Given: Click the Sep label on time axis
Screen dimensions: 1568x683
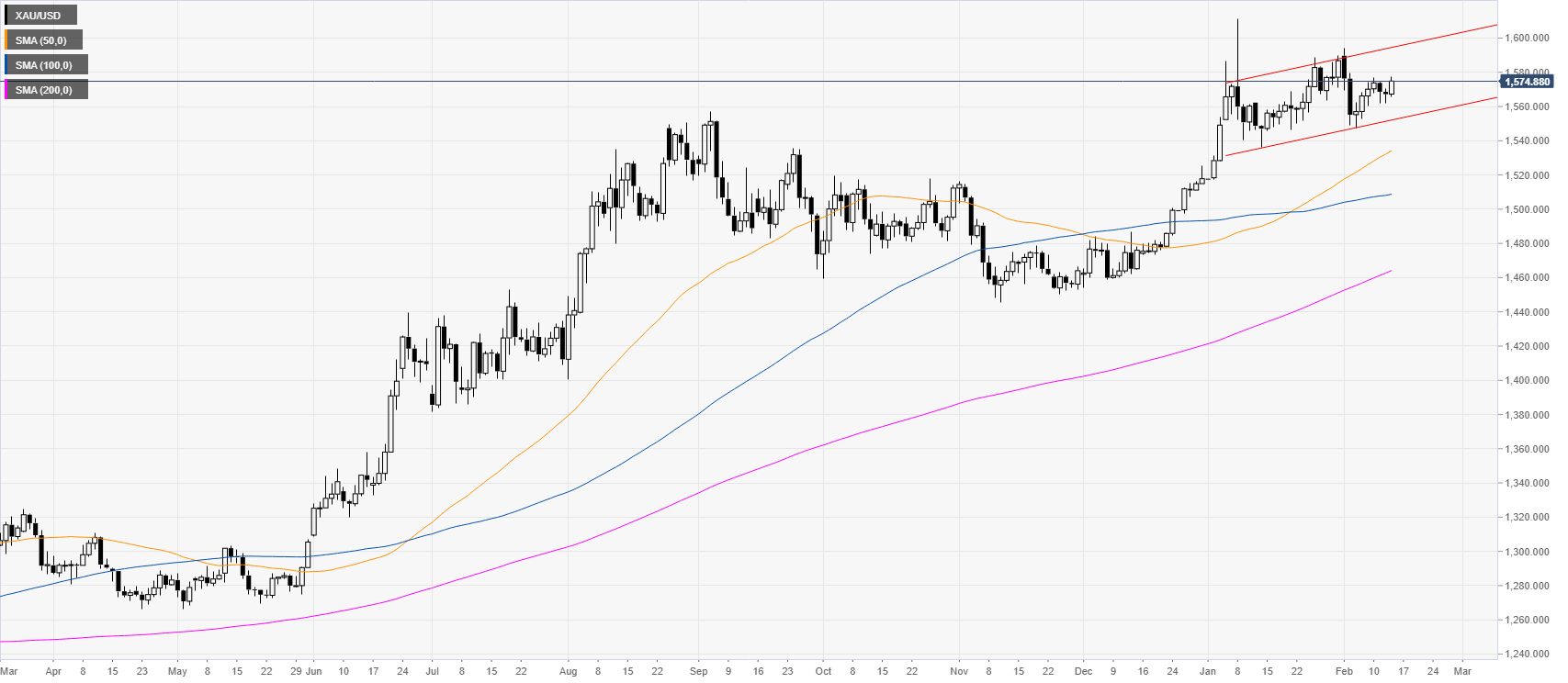Looking at the screenshot, I should (698, 671).
